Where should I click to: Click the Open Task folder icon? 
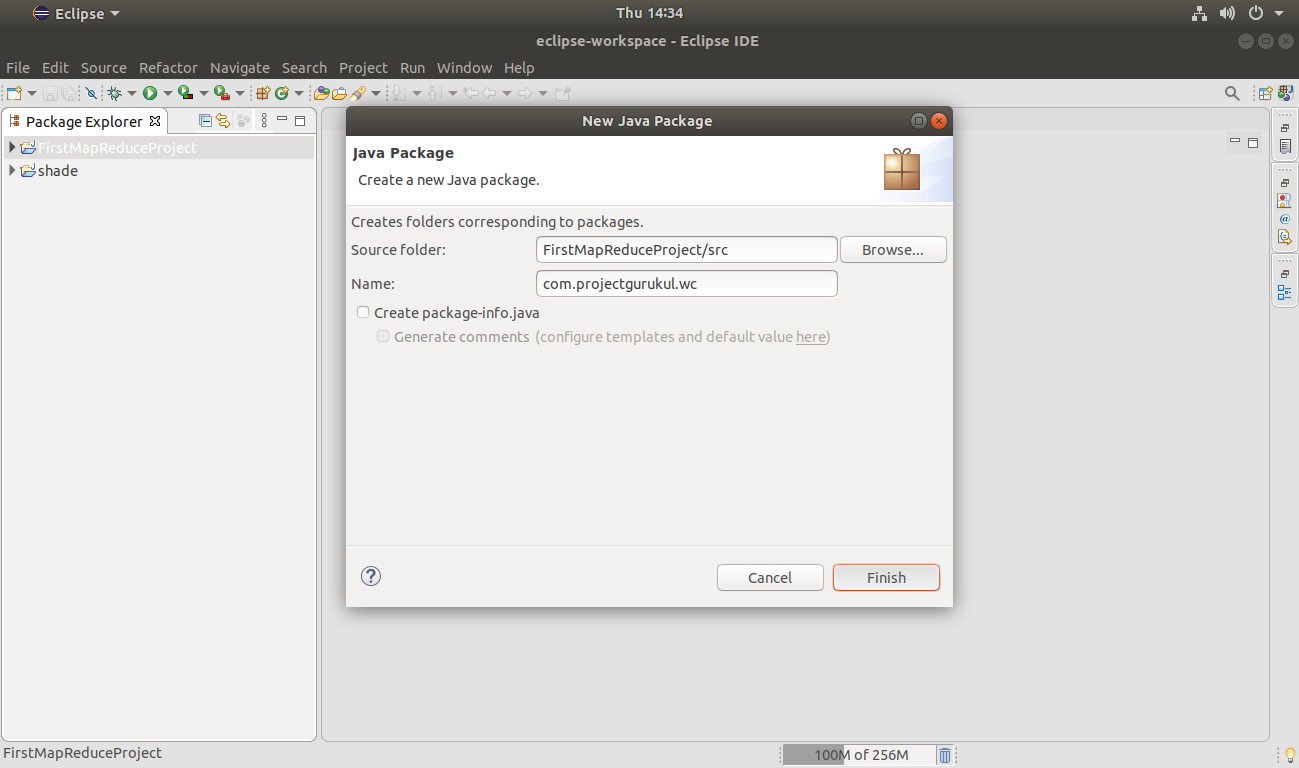click(x=340, y=93)
